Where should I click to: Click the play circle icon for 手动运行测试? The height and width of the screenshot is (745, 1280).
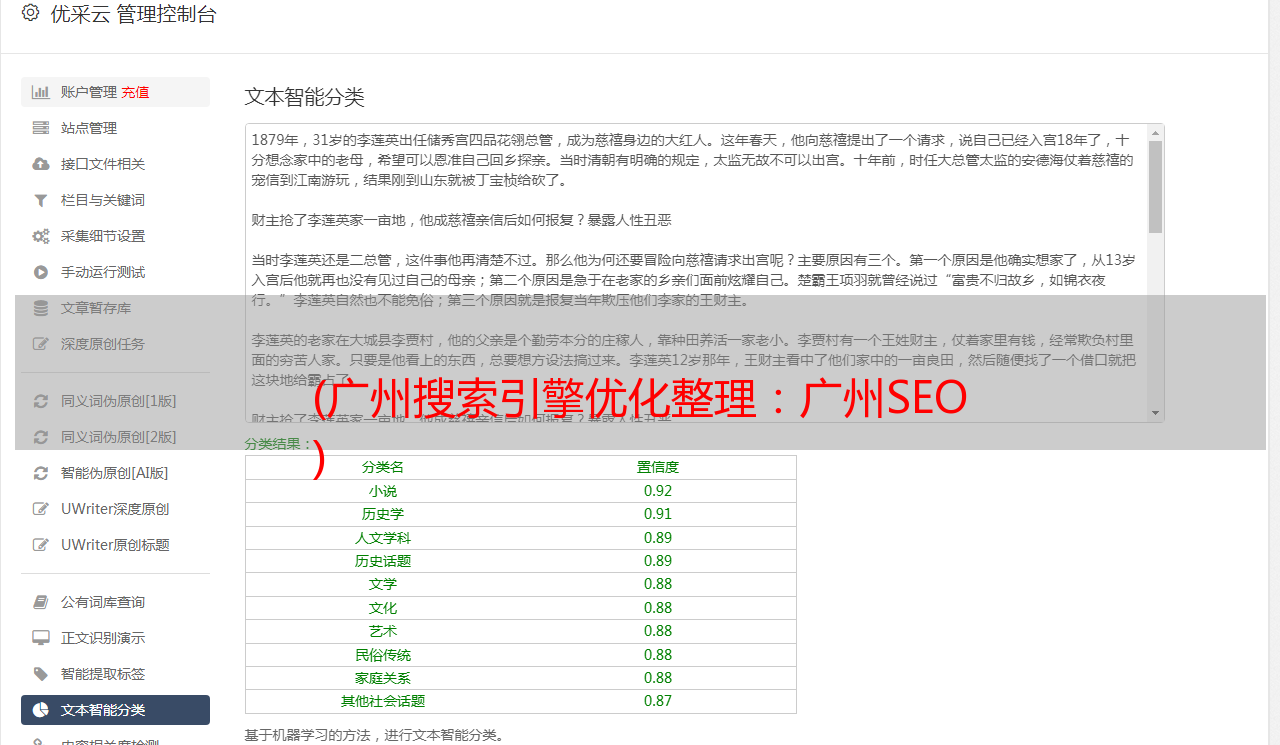[x=41, y=272]
